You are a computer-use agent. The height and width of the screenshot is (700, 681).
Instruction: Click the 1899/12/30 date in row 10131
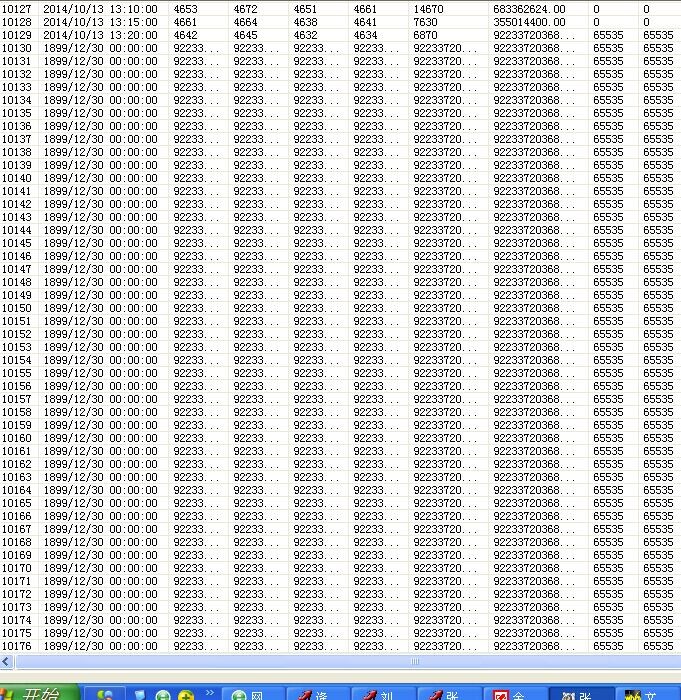100,61
